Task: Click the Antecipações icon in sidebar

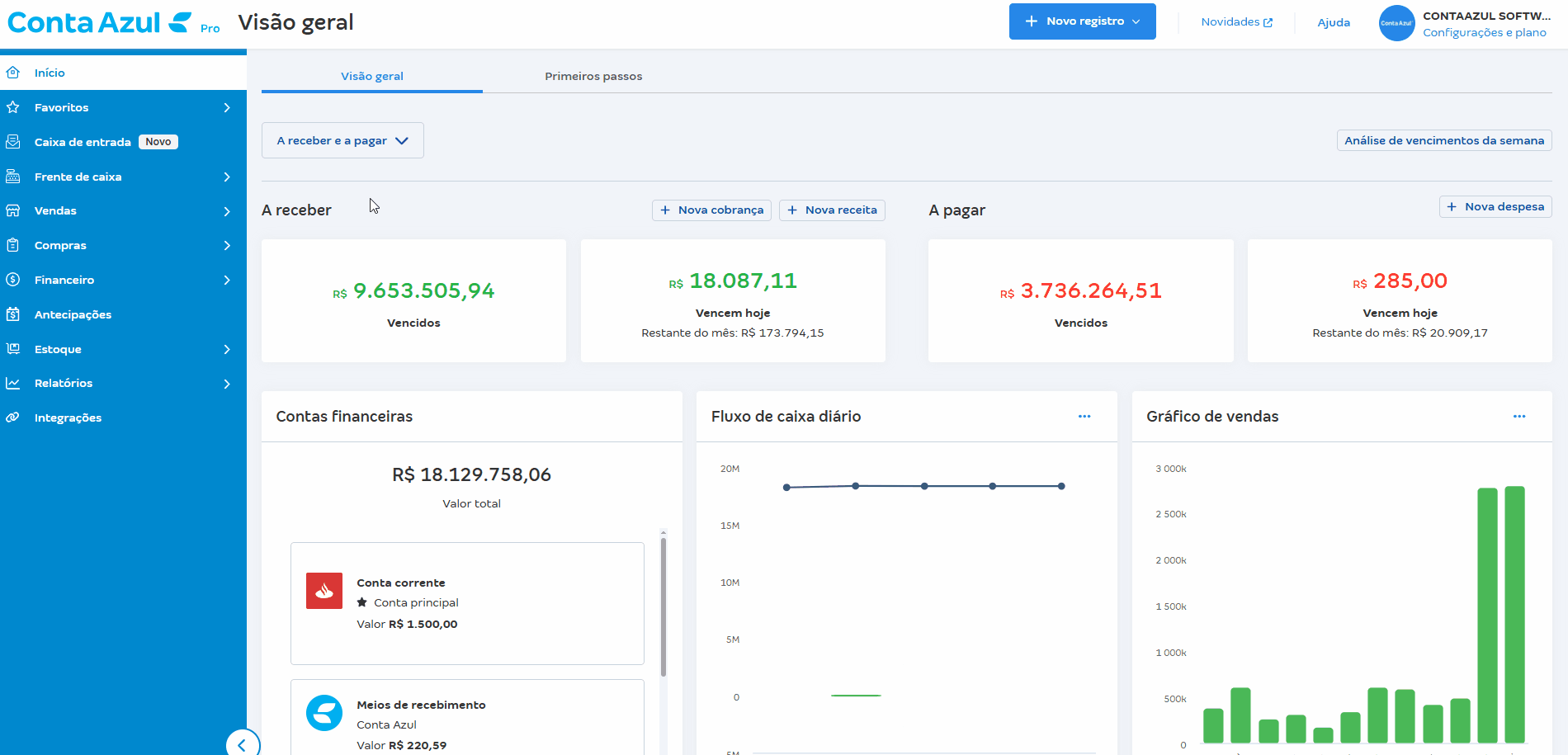Action: (x=13, y=314)
